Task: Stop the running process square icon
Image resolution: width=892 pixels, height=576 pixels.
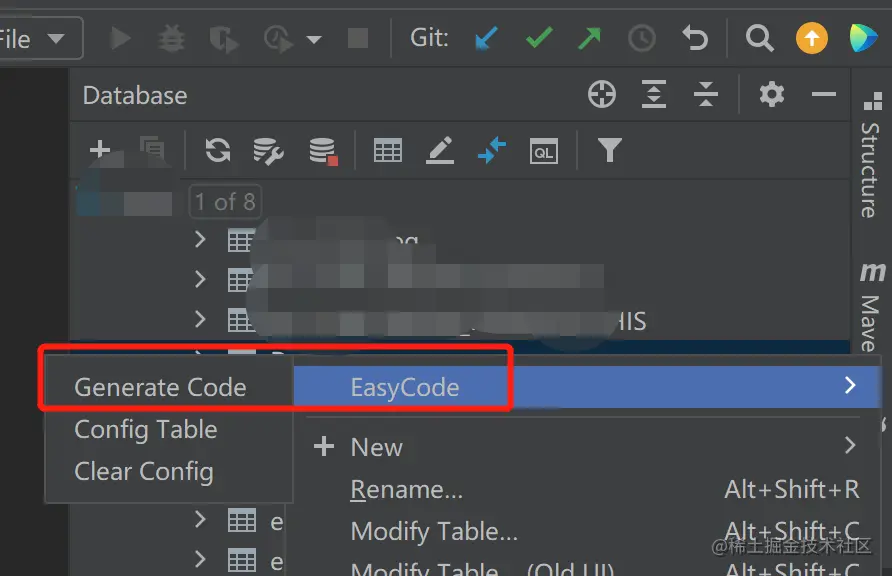Action: click(358, 39)
